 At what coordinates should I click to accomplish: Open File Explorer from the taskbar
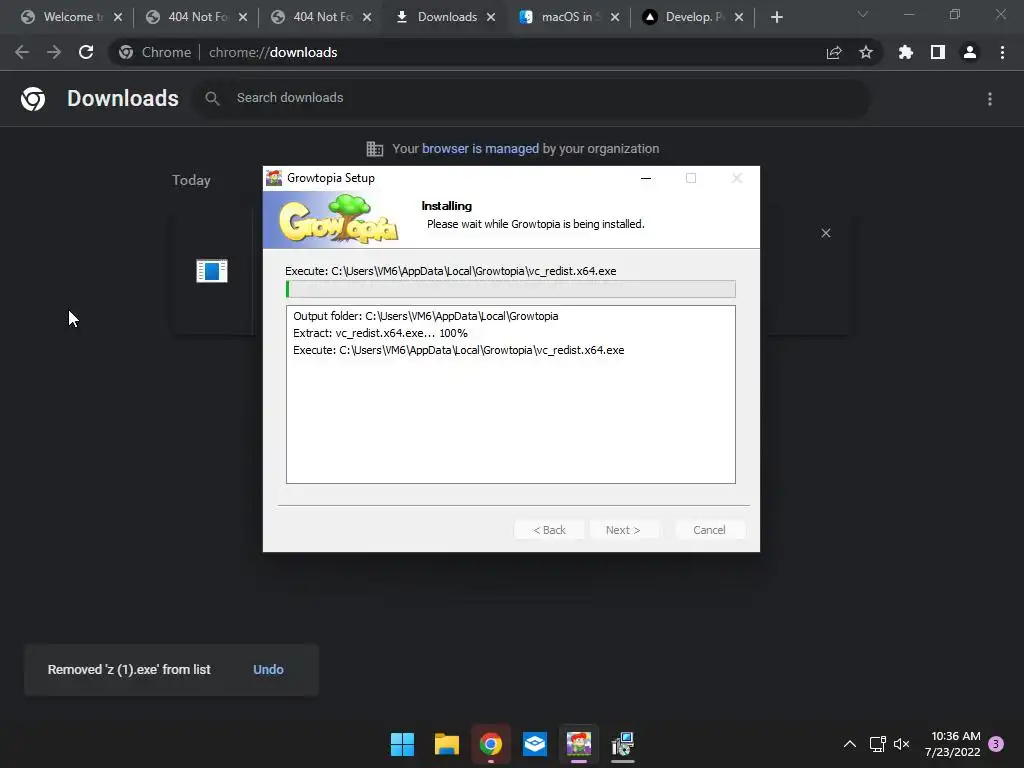click(447, 744)
